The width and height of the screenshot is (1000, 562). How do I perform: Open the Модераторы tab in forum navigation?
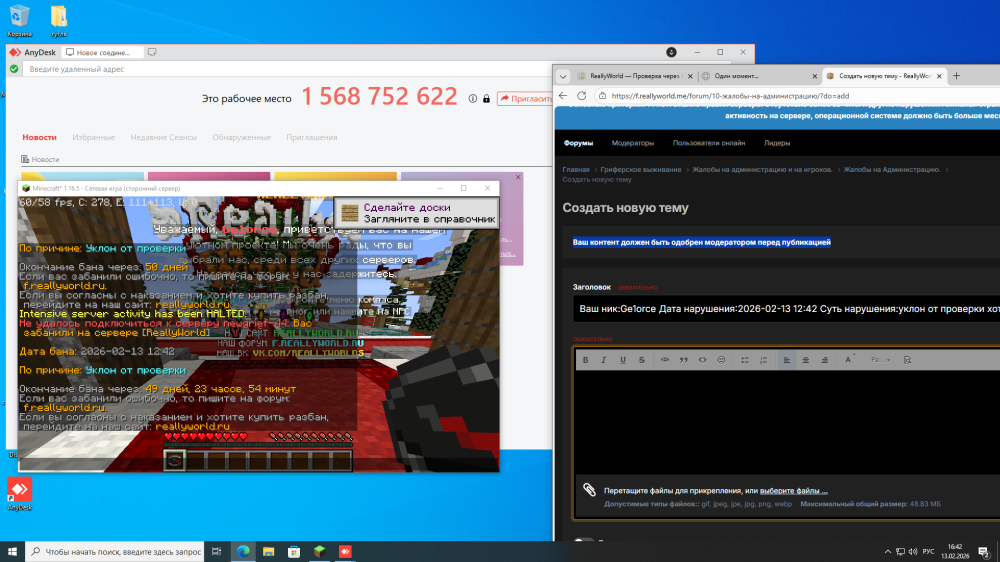point(633,143)
